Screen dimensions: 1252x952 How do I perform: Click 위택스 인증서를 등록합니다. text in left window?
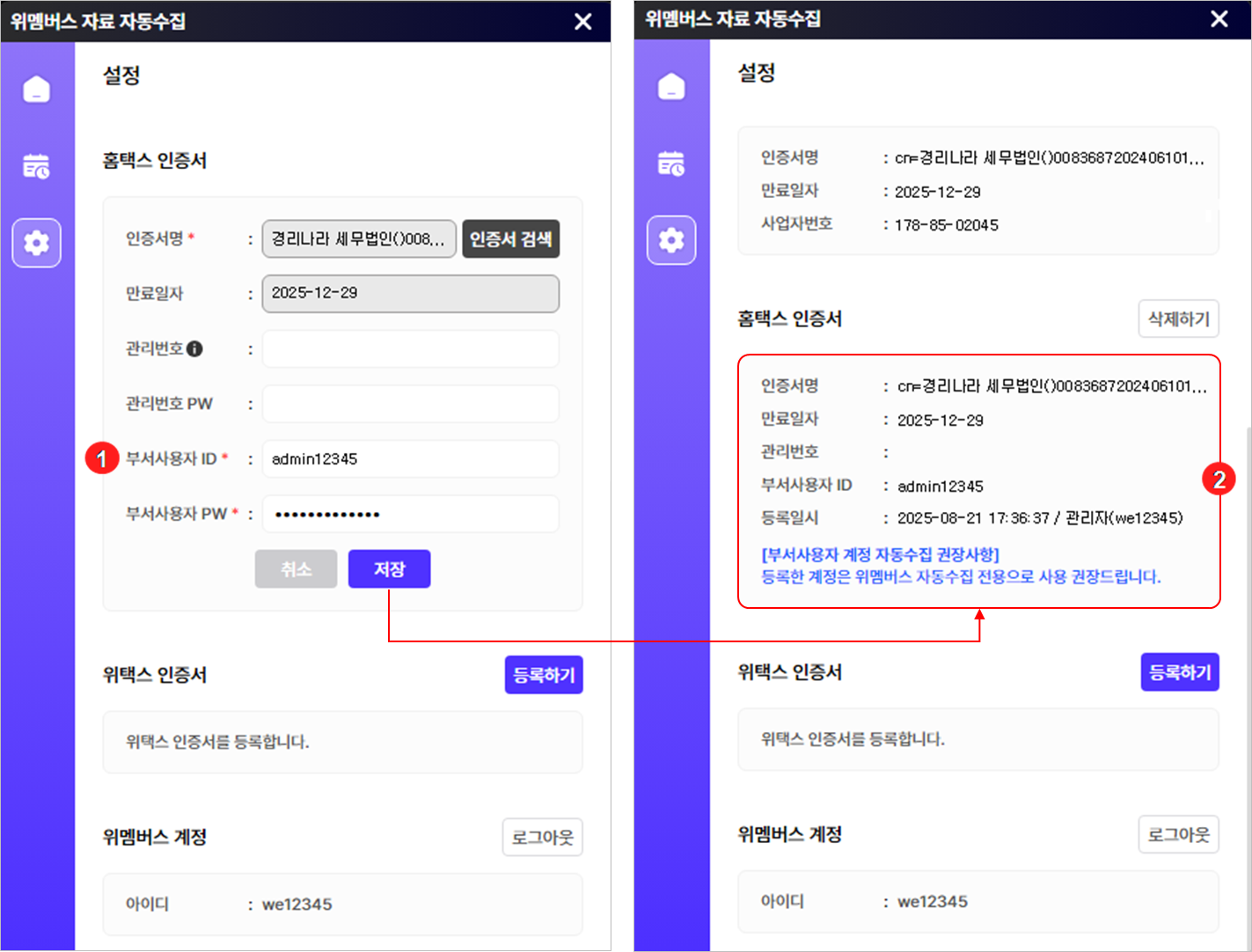(x=217, y=742)
